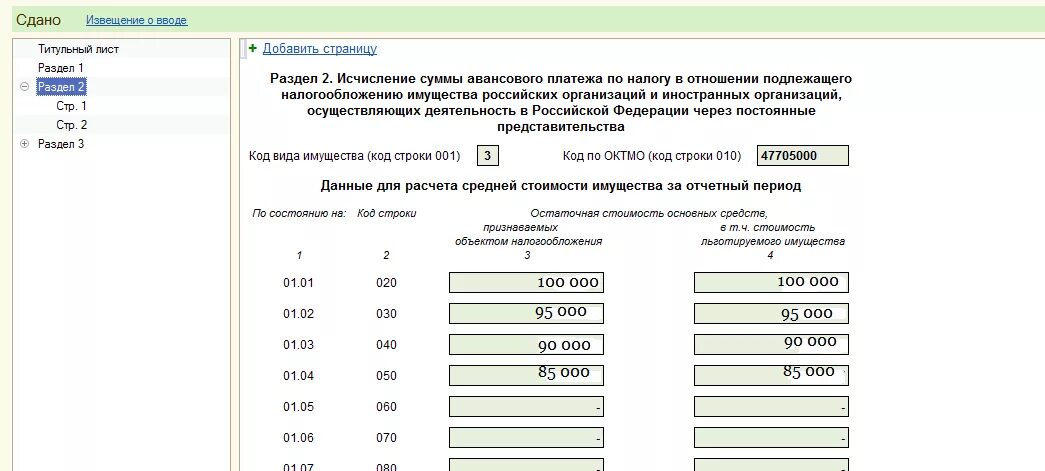Click row code 050 text
Image resolution: width=1045 pixels, height=471 pixels.
pyautogui.click(x=386, y=376)
